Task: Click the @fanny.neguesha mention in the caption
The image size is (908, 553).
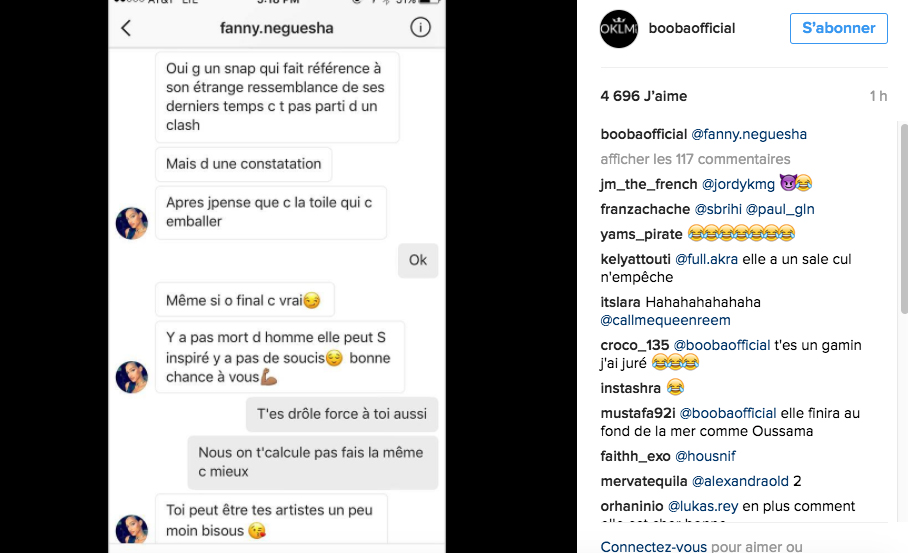Action: pyautogui.click(x=749, y=134)
